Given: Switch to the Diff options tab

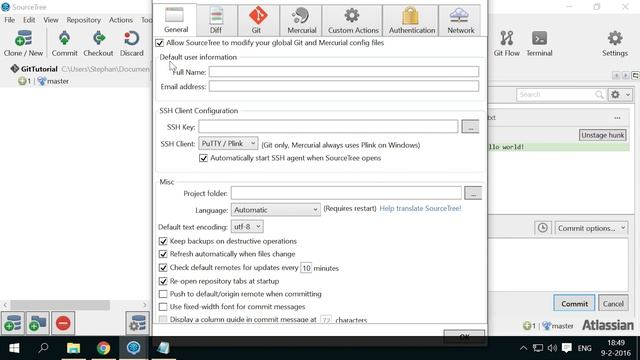Looking at the screenshot, I should click(216, 20).
